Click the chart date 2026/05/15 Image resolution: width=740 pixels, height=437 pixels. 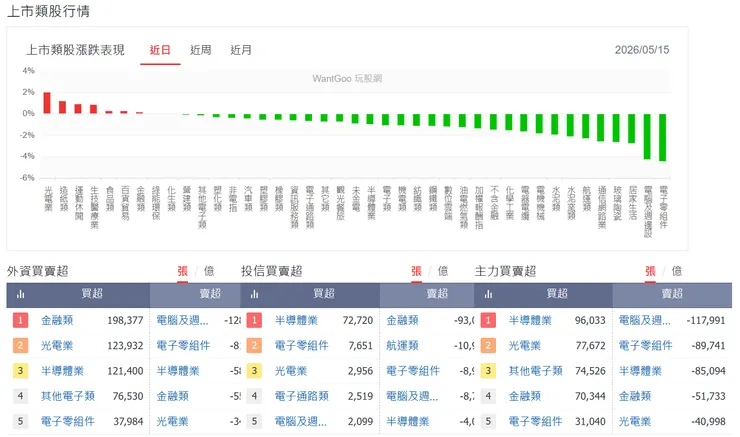pos(642,50)
